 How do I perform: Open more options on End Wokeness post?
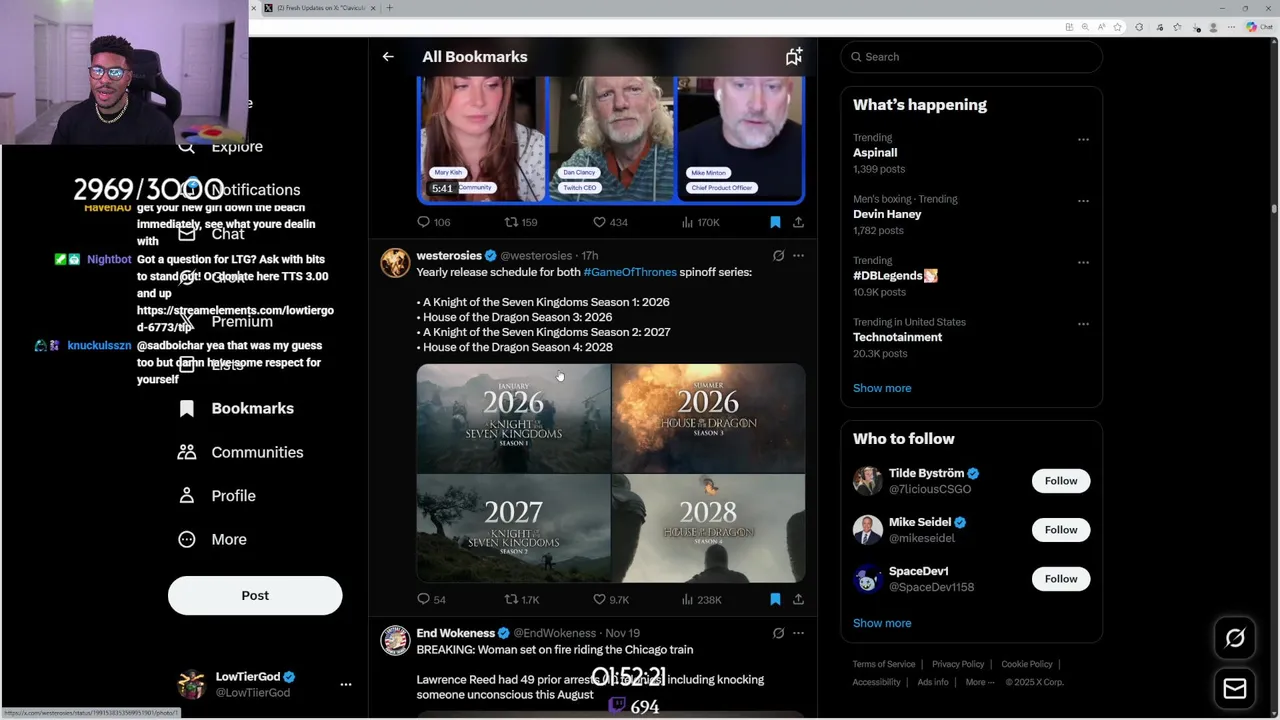point(798,633)
